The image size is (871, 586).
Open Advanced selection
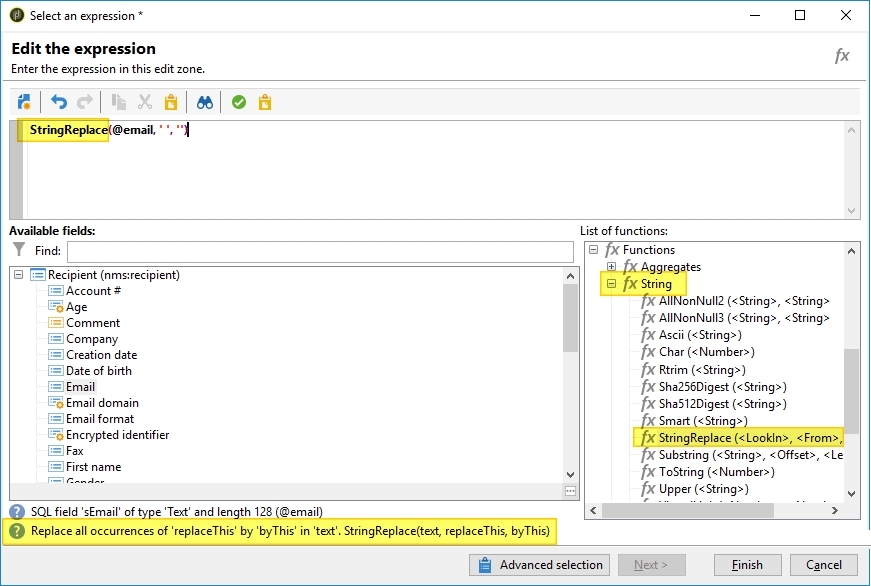tap(541, 565)
